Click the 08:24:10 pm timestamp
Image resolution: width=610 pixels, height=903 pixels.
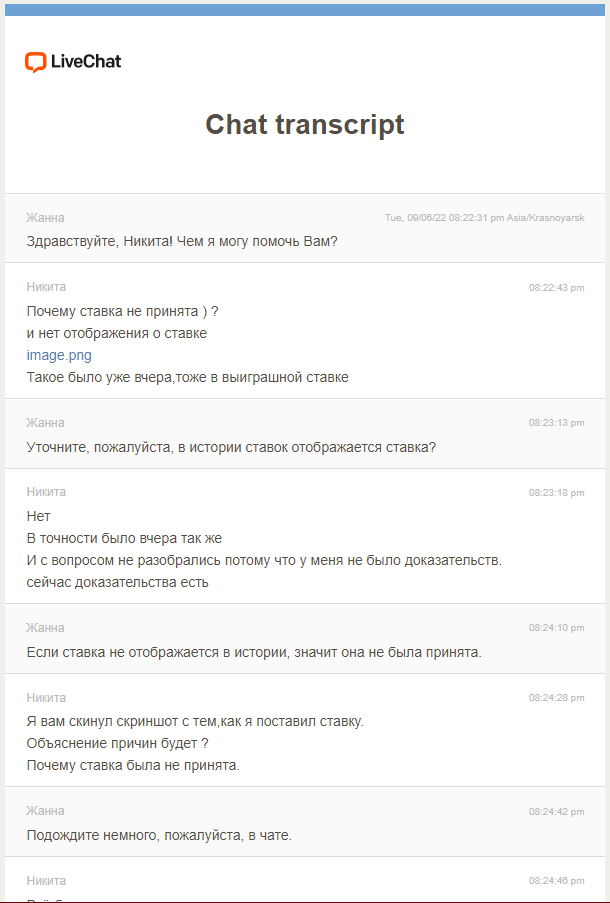[x=557, y=628]
